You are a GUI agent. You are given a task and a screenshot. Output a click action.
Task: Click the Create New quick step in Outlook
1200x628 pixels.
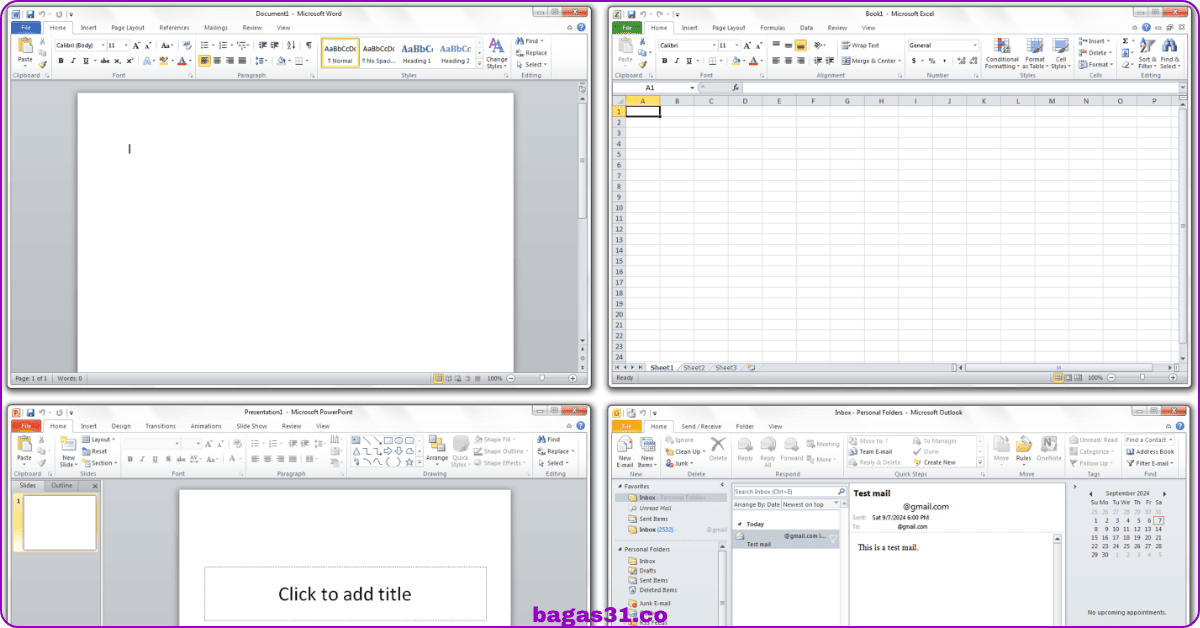[934, 463]
